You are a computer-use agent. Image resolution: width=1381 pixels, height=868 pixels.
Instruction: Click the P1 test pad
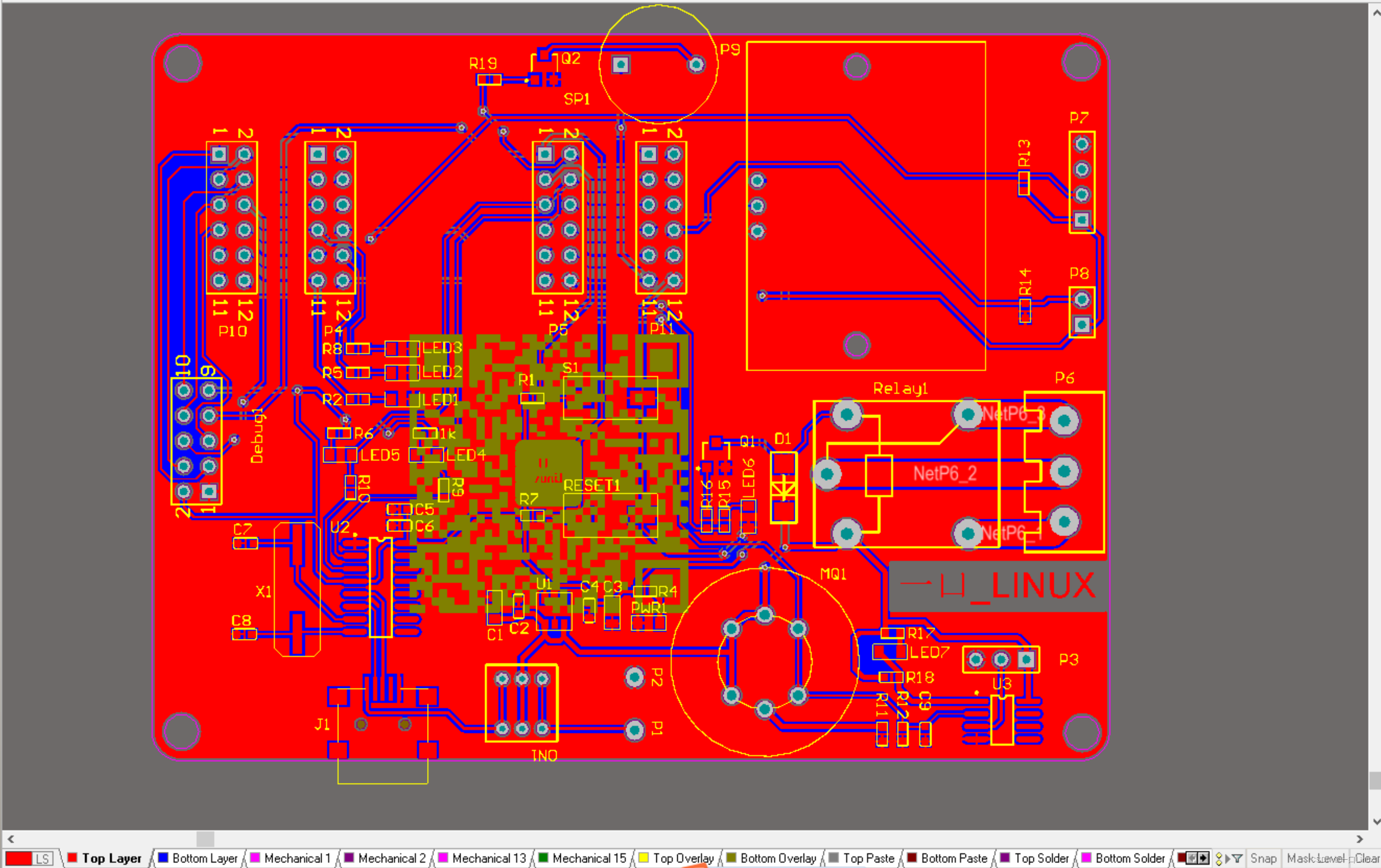pos(634,730)
